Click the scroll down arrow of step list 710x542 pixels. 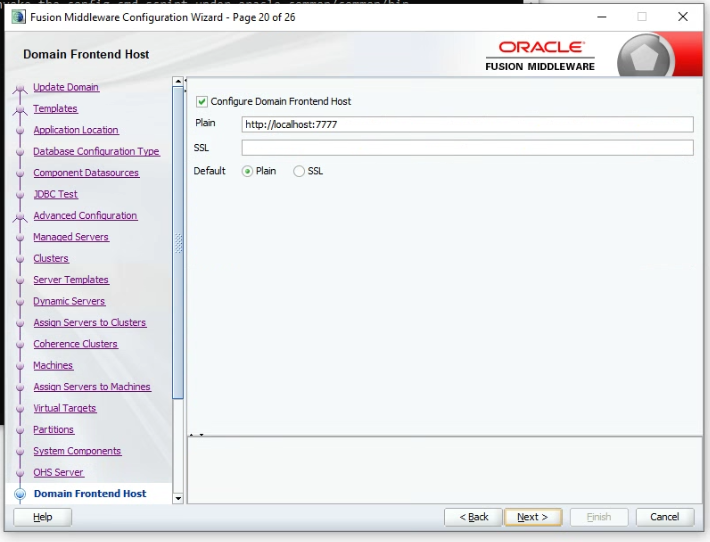coord(178,498)
